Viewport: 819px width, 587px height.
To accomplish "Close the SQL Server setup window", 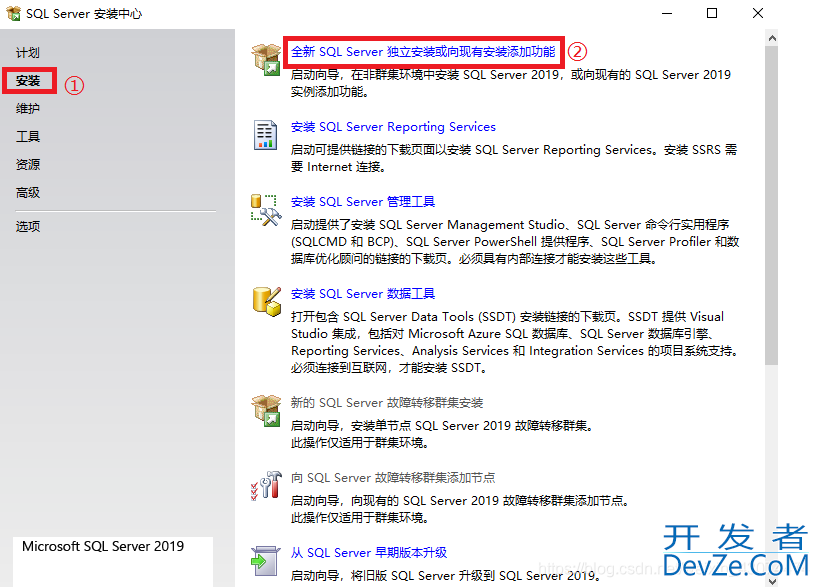I will (758, 13).
